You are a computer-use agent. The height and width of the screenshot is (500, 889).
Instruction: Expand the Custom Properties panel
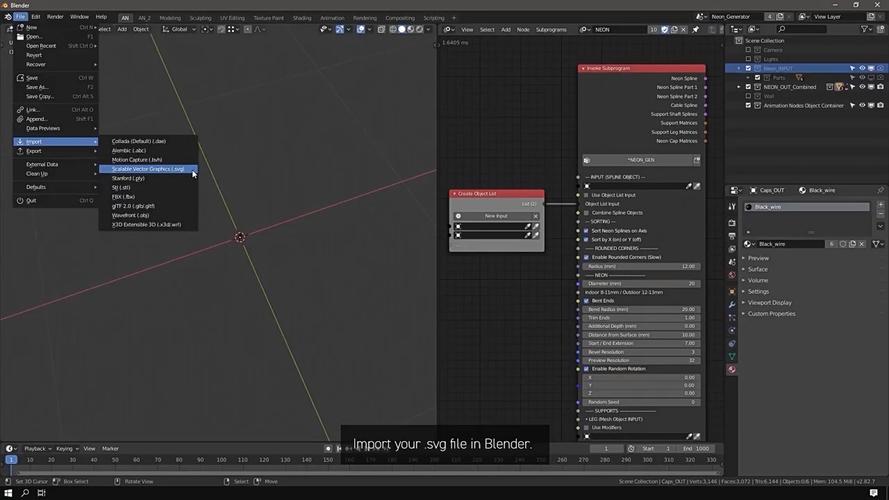click(x=771, y=313)
